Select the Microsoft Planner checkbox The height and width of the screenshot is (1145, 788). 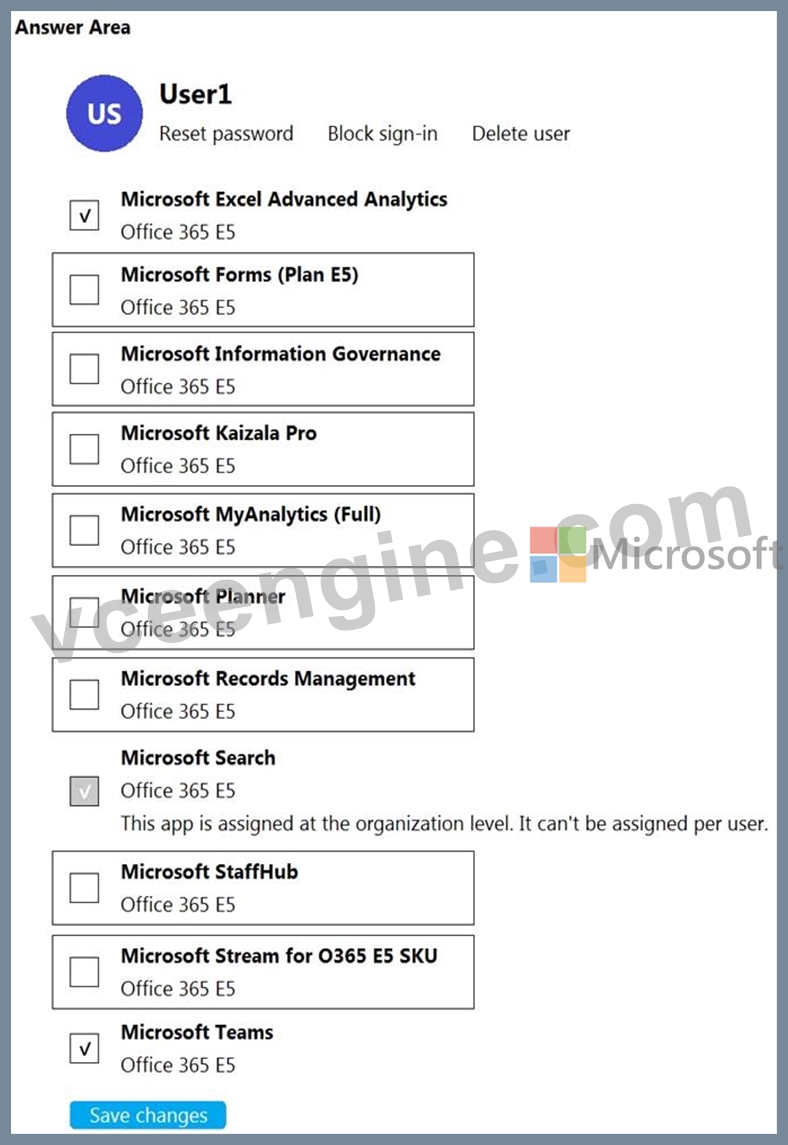pos(84,612)
